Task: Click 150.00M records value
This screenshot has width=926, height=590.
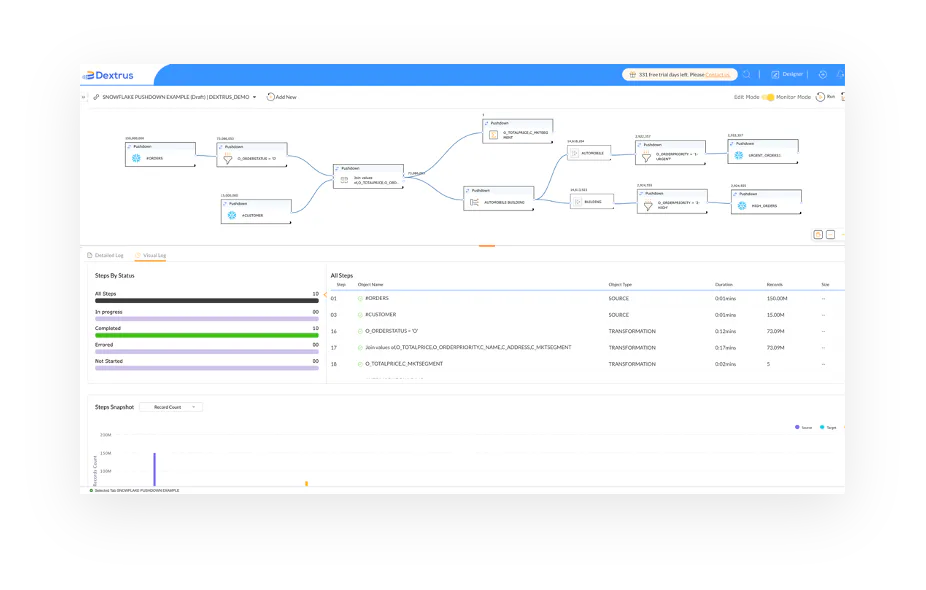Action: 777,299
